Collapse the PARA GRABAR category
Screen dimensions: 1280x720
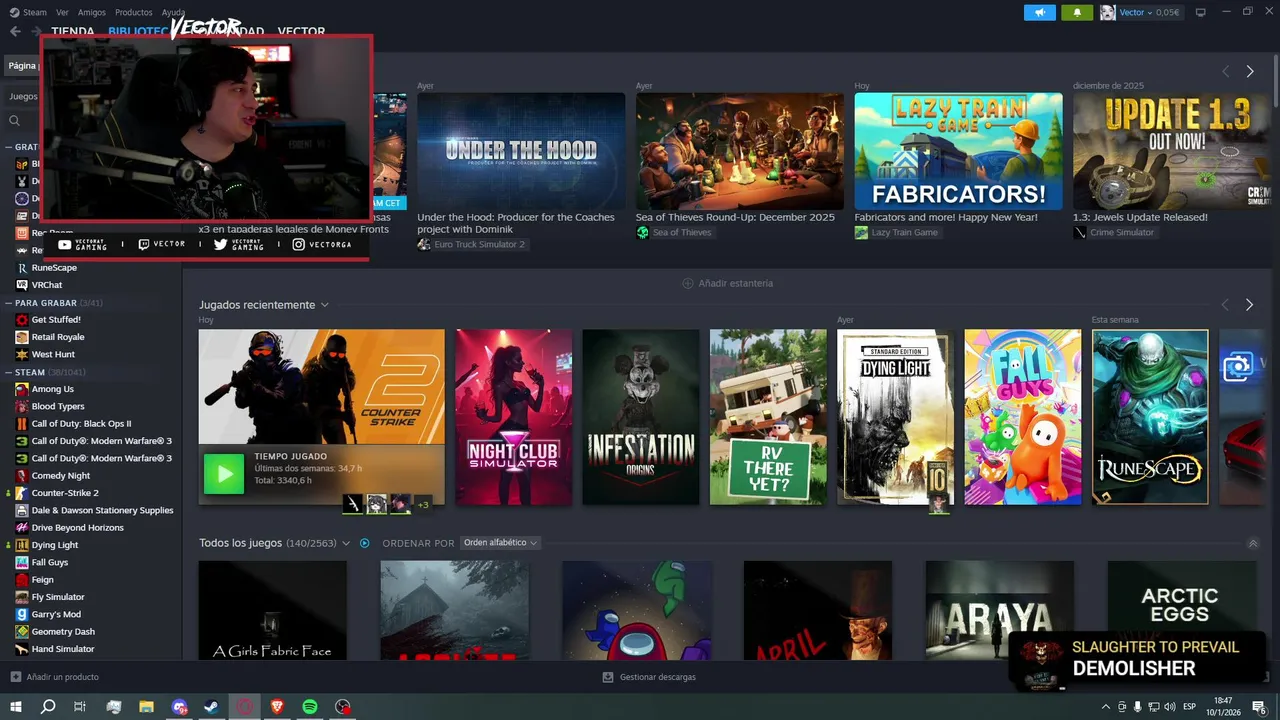point(7,302)
